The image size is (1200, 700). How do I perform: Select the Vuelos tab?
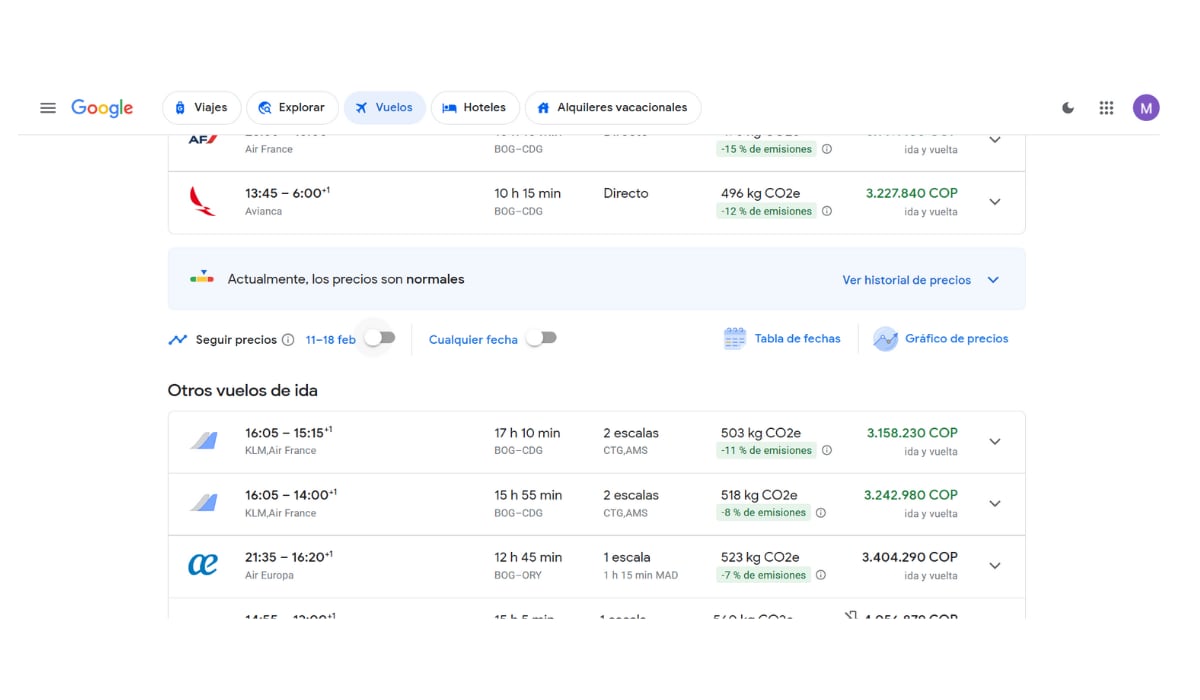384,108
